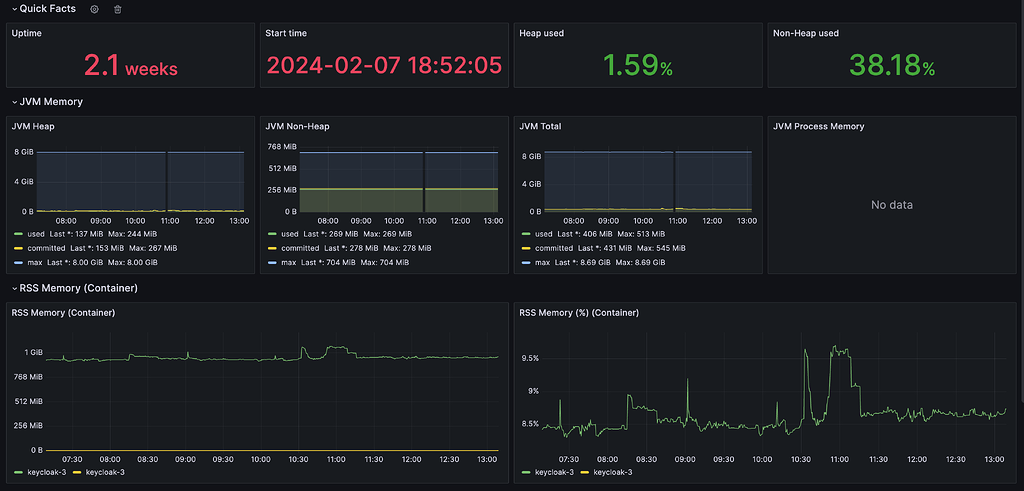The width and height of the screenshot is (1024, 491).
Task: Delete the Quick Facts row via trash icon
Action: pyautogui.click(x=118, y=9)
